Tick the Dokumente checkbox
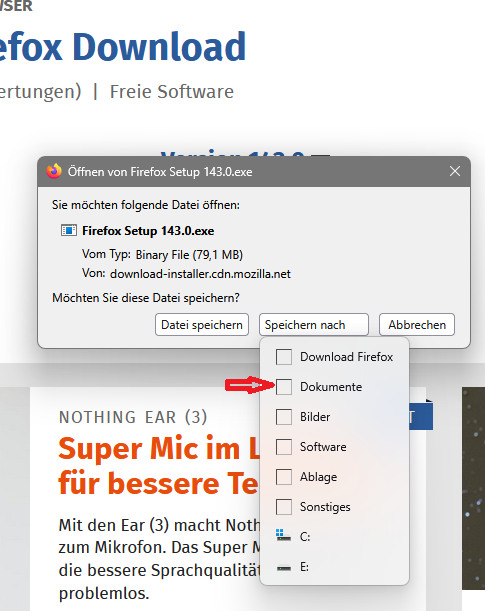 pyautogui.click(x=284, y=387)
